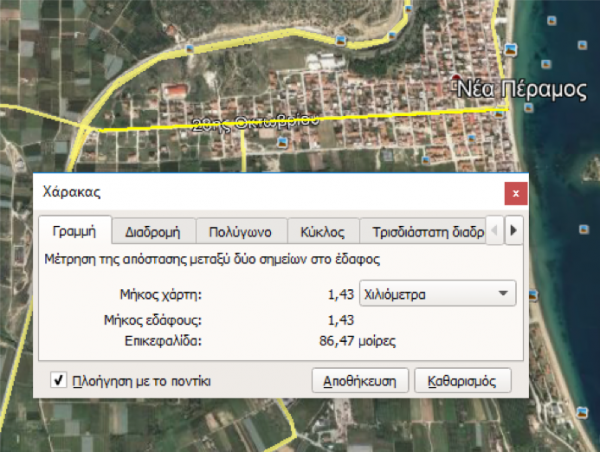Open the Χιλιόμετρα units dropdown
The image size is (600, 452).
[x=435, y=294]
